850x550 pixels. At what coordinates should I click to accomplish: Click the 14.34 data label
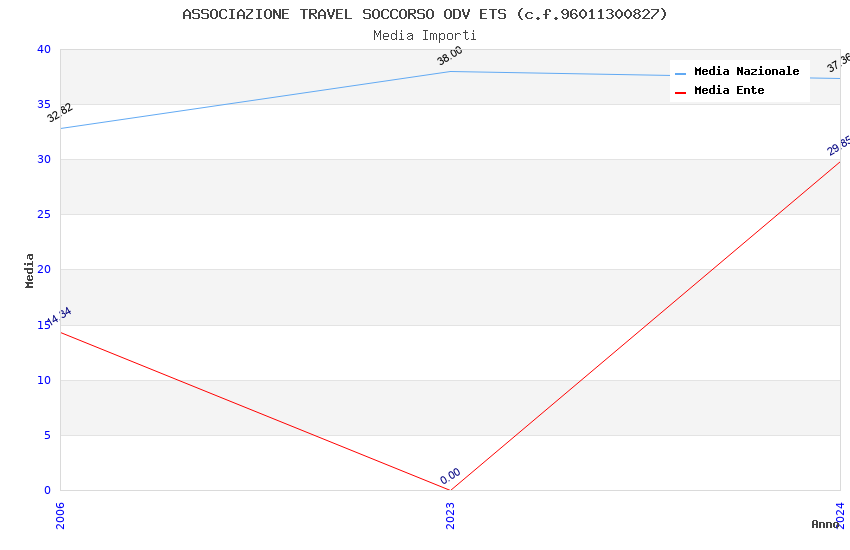click(59, 316)
